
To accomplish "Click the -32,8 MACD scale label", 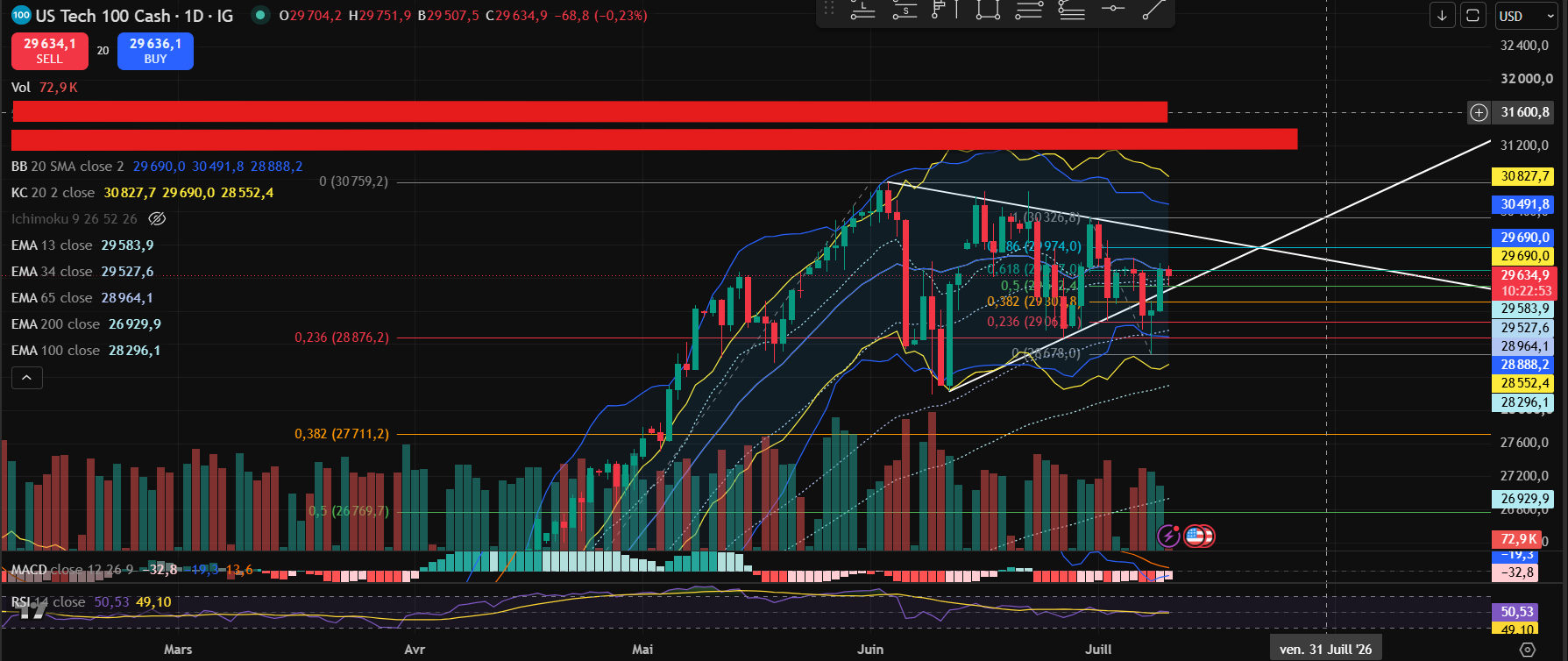I will 1516,572.
